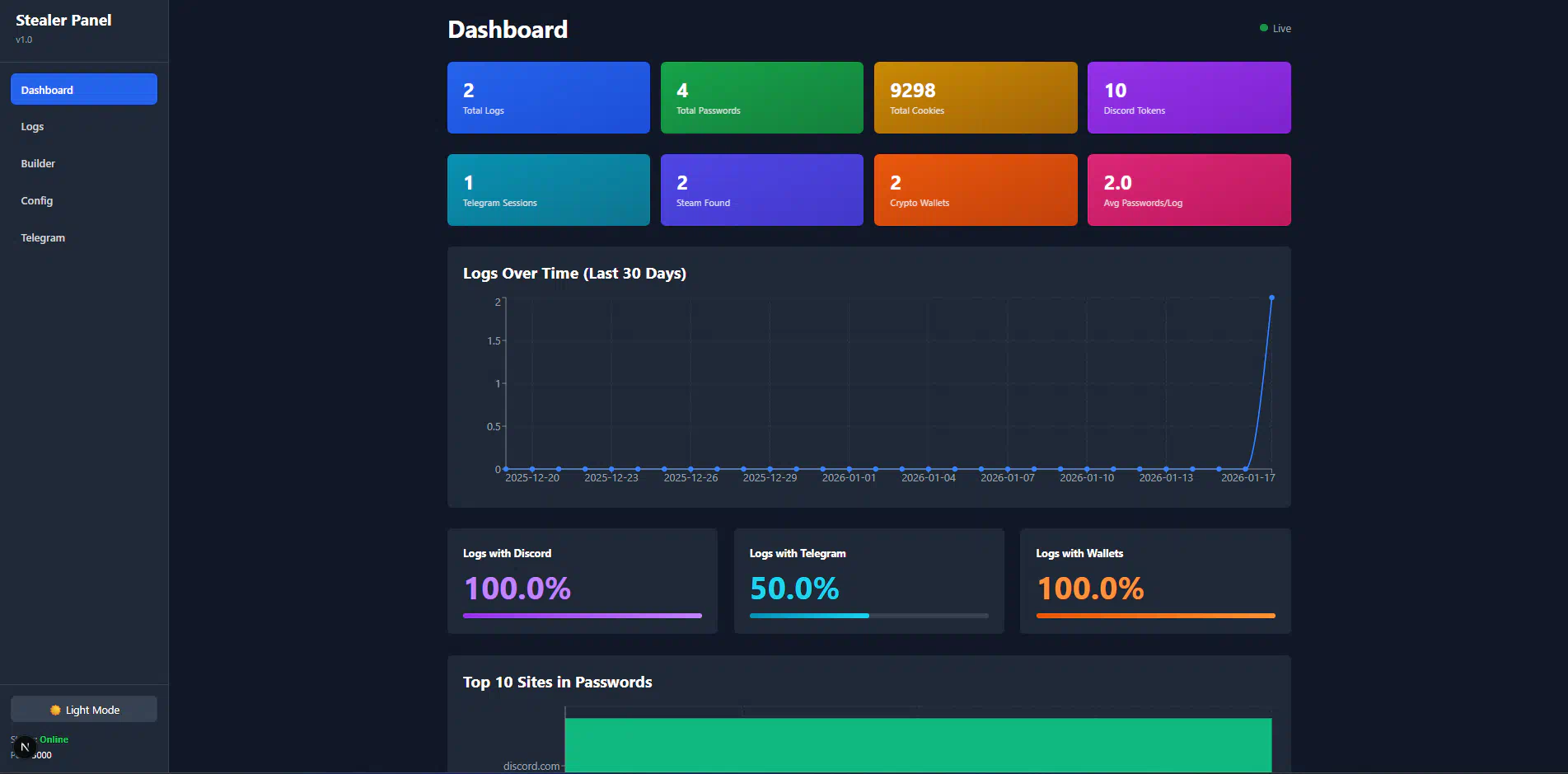Click the green Live status dot
The image size is (1568, 774).
click(x=1263, y=28)
